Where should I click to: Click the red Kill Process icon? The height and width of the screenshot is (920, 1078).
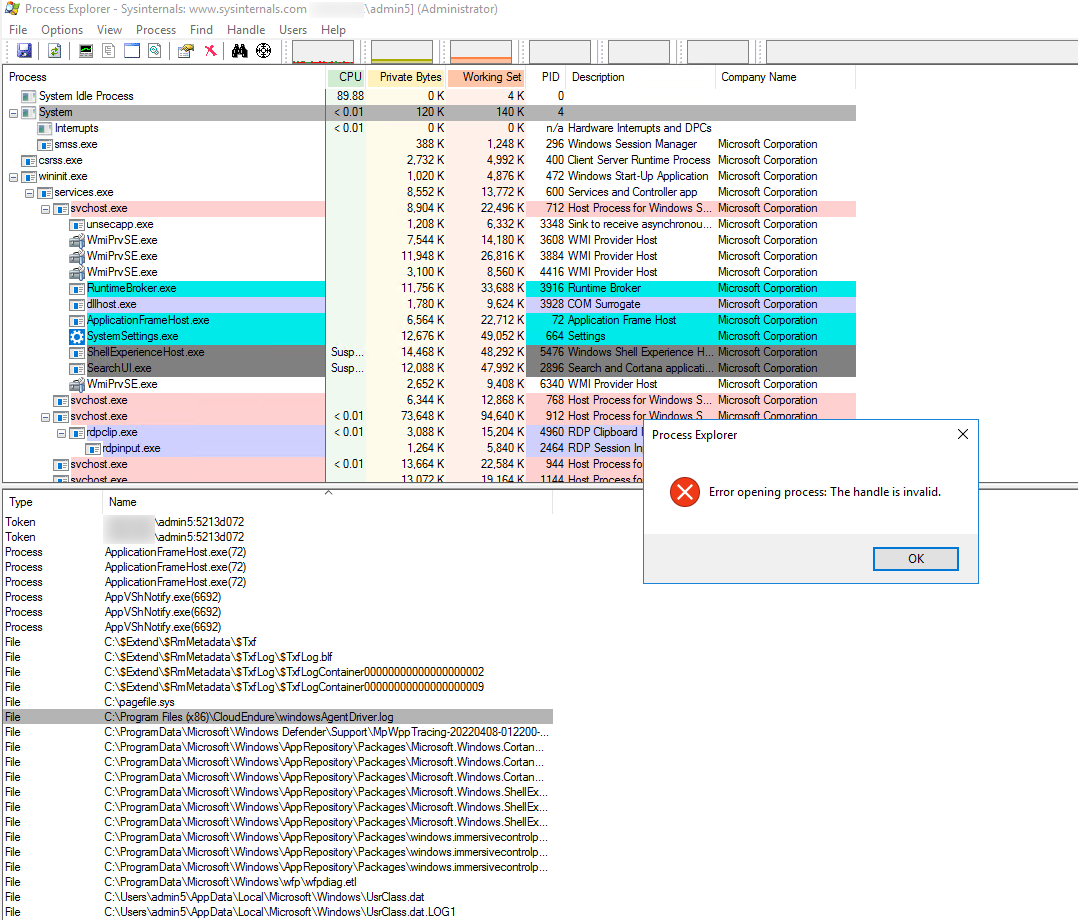(x=210, y=51)
